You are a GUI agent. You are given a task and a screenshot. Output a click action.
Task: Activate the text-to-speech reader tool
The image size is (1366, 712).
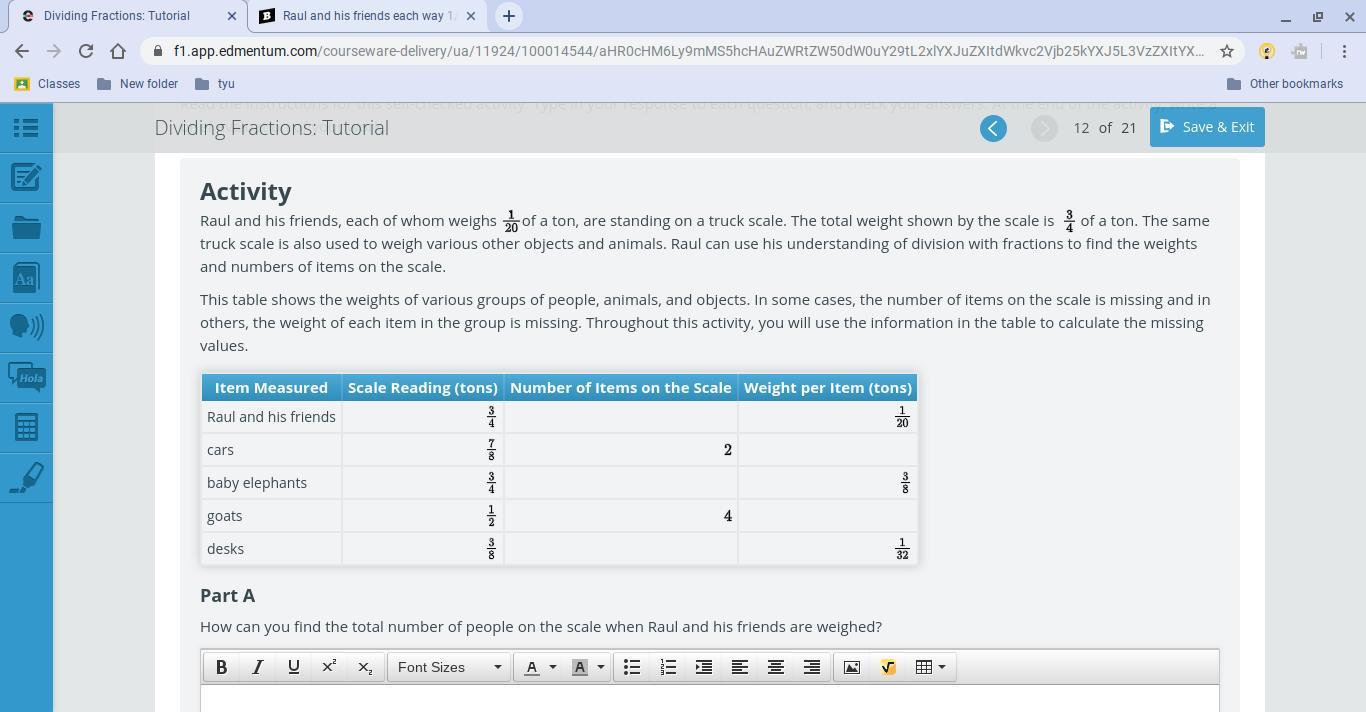coord(26,327)
